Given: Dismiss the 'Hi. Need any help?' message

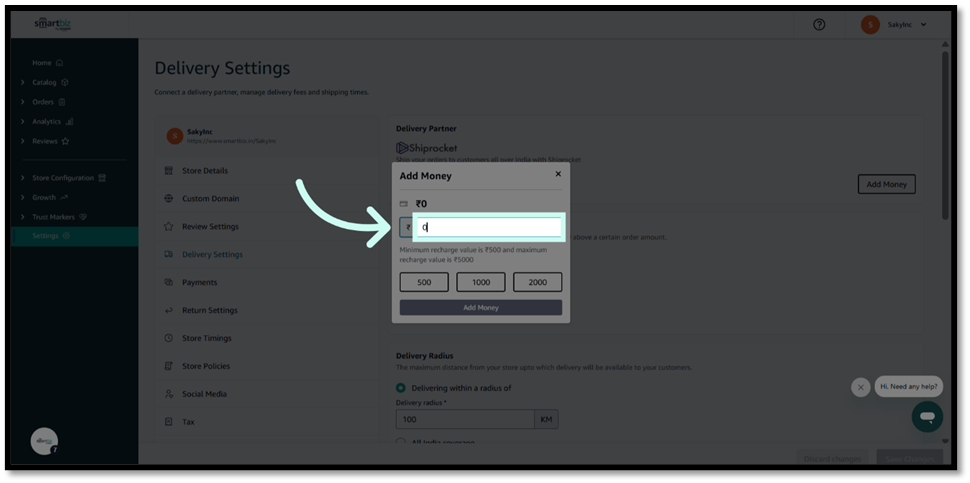Looking at the screenshot, I should pos(860,387).
